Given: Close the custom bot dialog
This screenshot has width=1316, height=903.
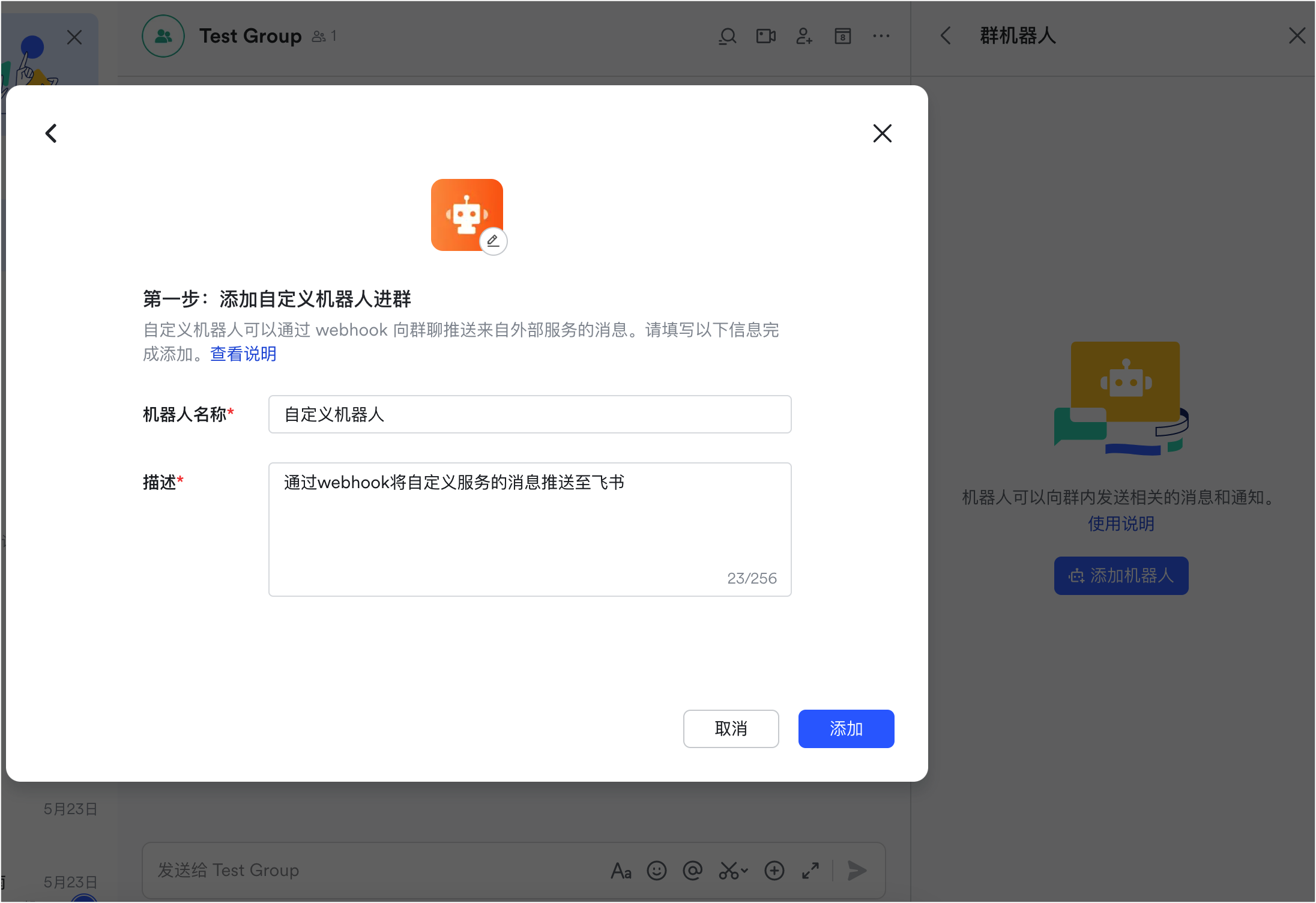Looking at the screenshot, I should point(882,133).
